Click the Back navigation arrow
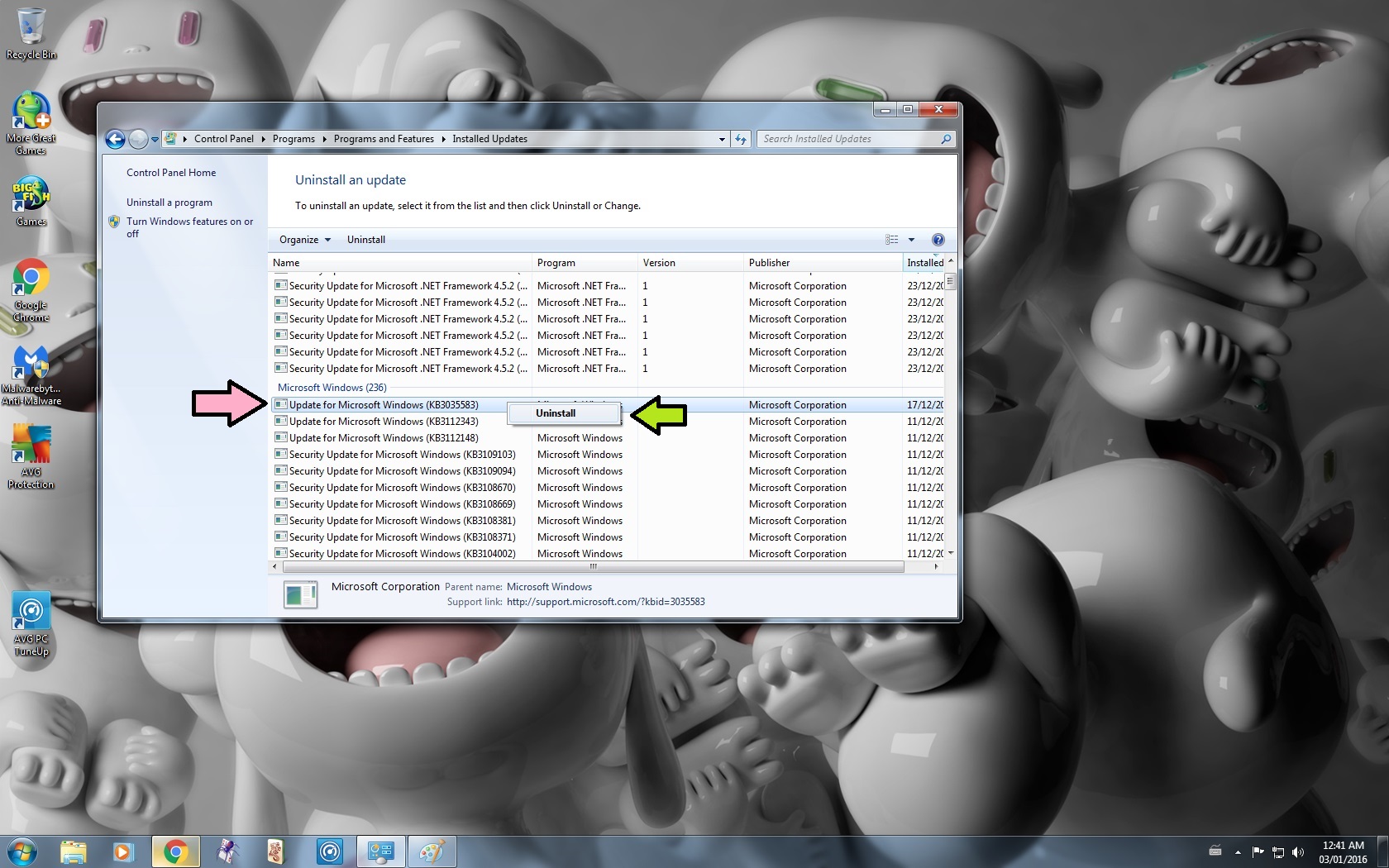 point(116,139)
